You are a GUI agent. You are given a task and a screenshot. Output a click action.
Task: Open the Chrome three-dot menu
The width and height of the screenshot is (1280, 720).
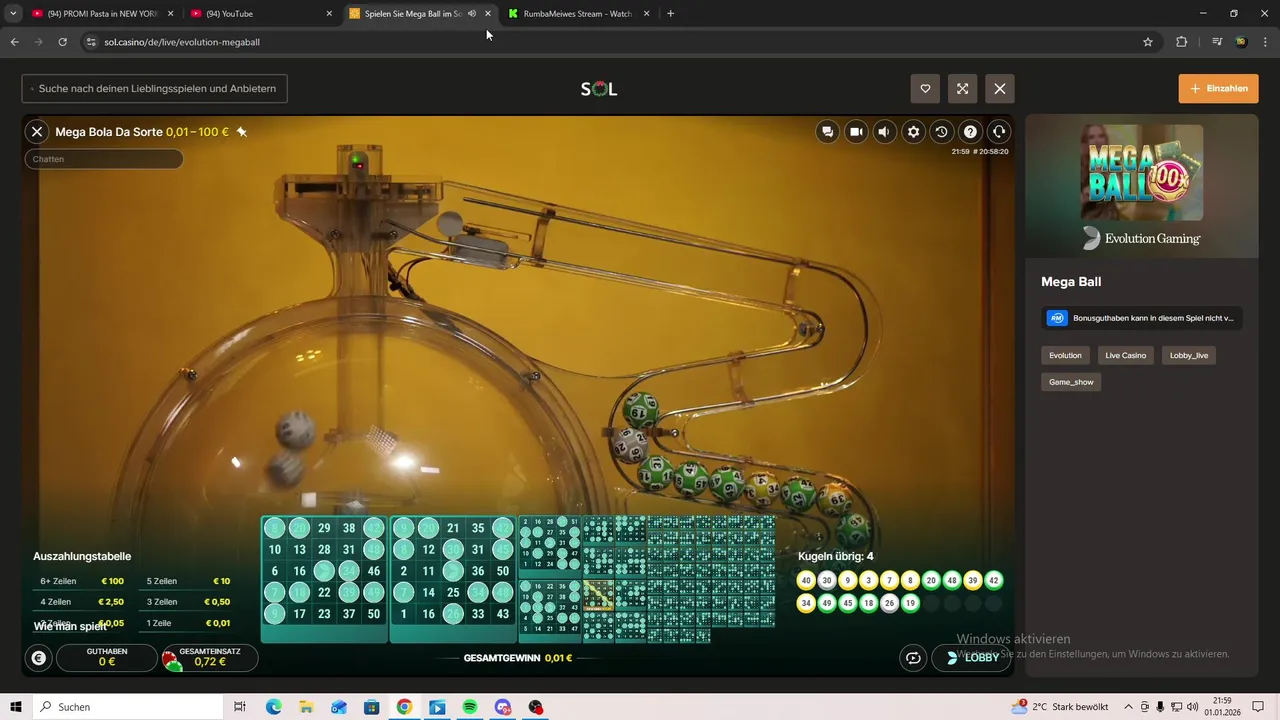click(1265, 42)
